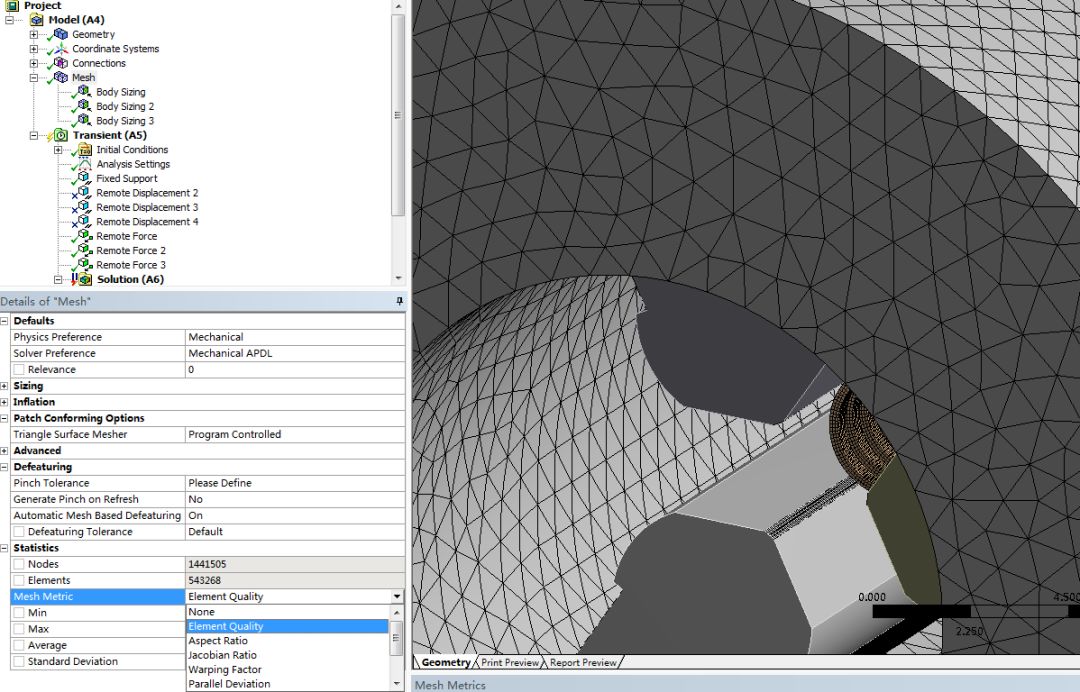Click the Initial Conditions icon
The width and height of the screenshot is (1080, 692).
click(84, 150)
